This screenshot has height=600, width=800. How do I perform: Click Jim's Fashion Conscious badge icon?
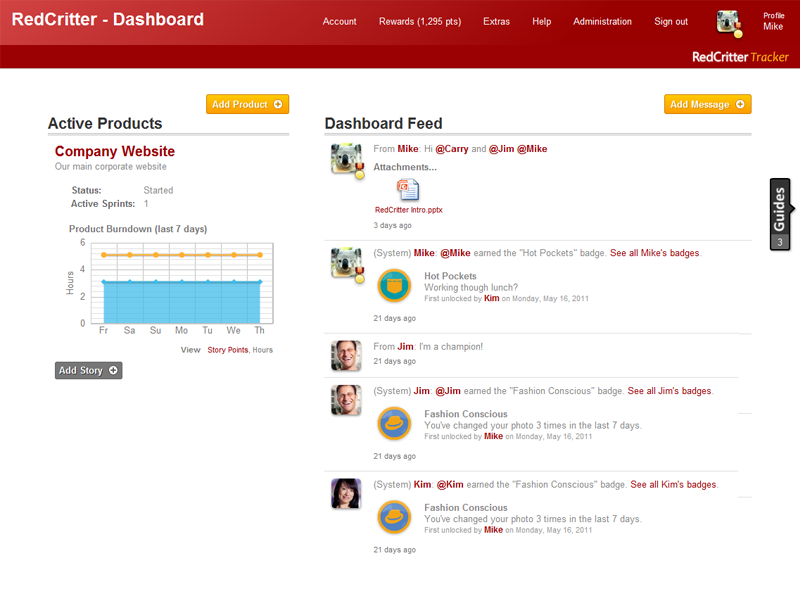(x=394, y=423)
